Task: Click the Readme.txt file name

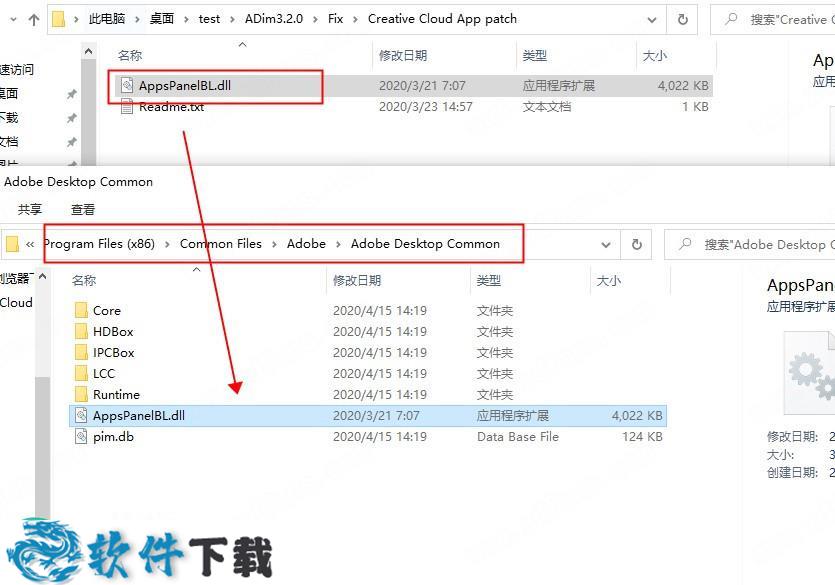Action: tap(171, 107)
